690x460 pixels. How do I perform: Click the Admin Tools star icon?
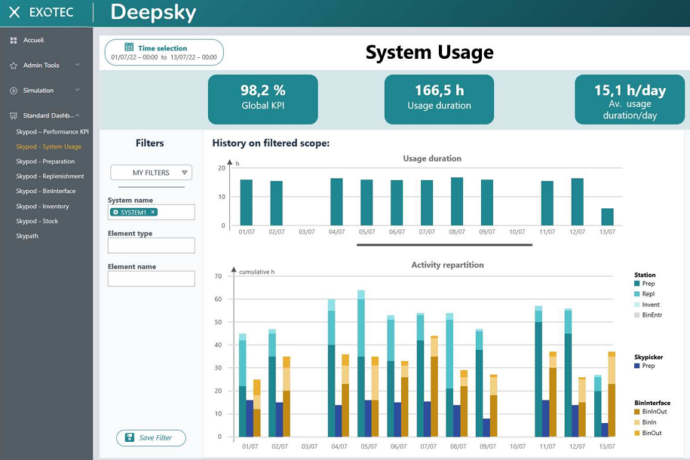click(x=14, y=66)
